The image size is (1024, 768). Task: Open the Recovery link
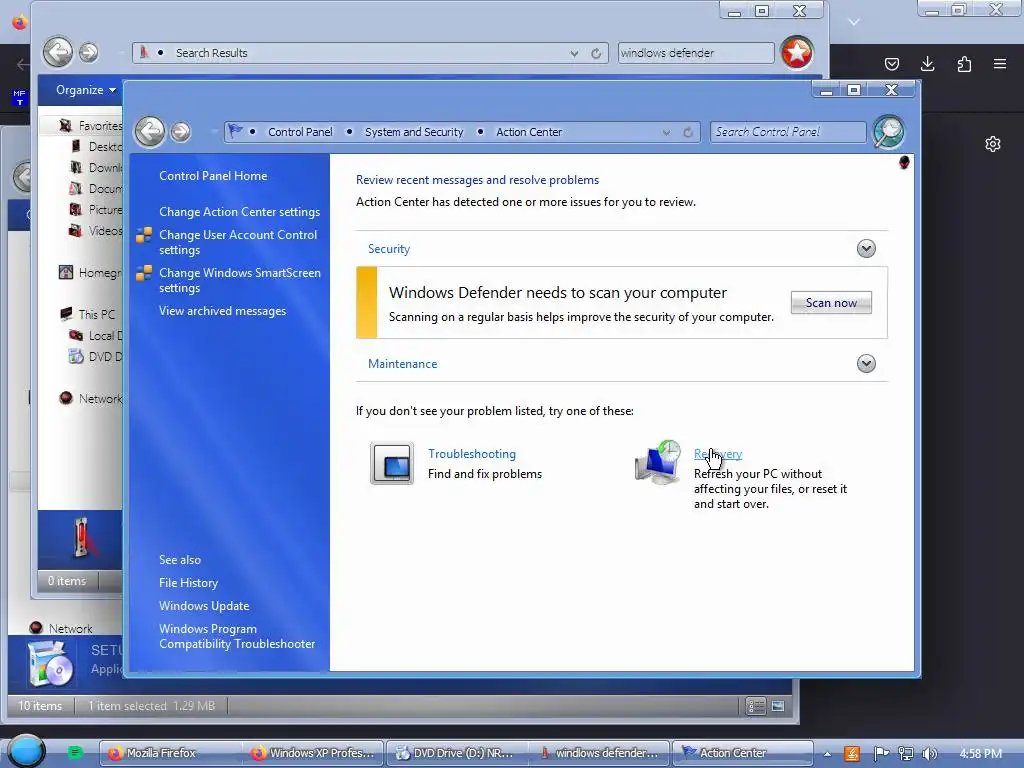pyautogui.click(x=718, y=454)
